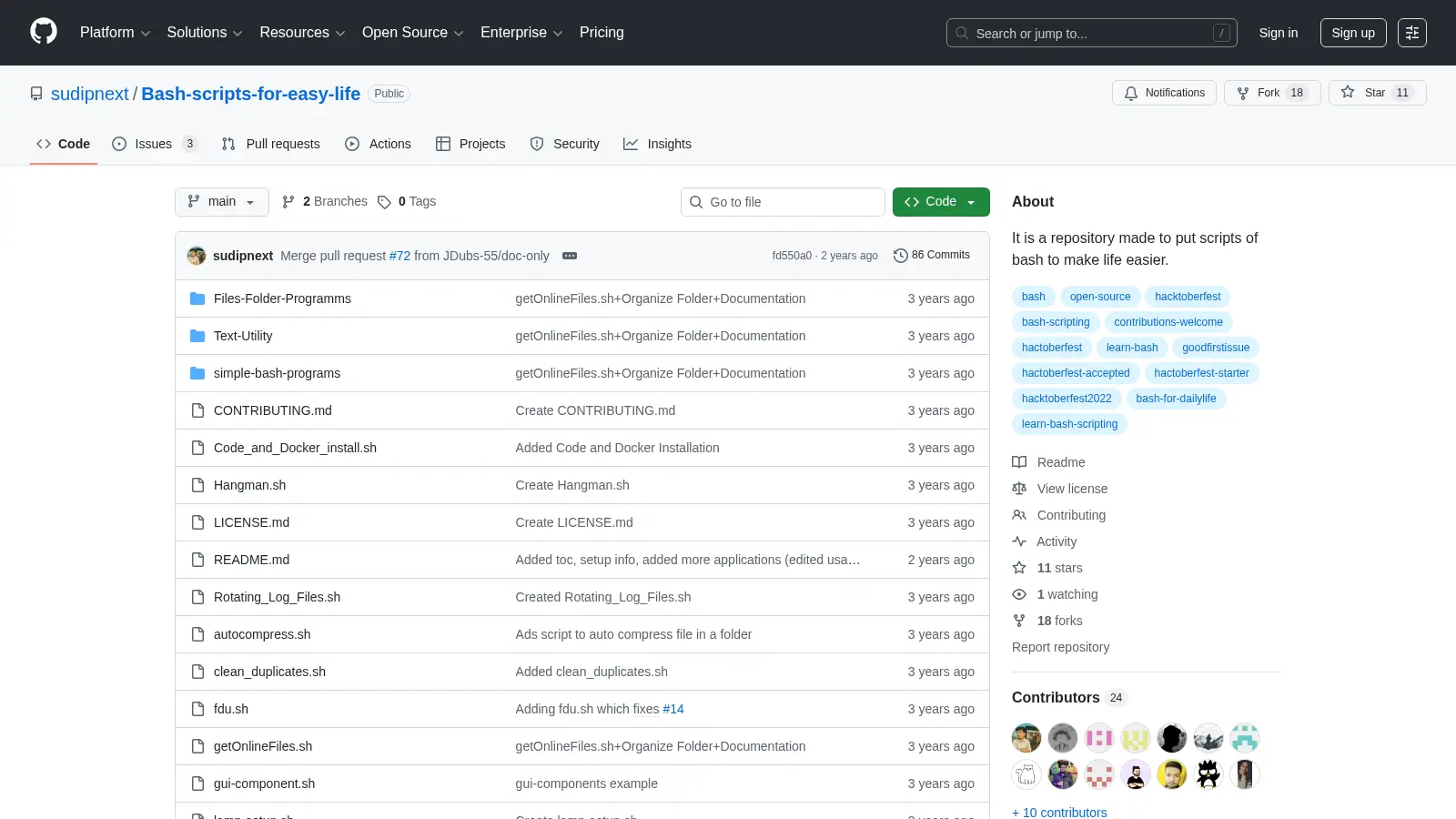
Task: Open the Solutions dropdown menu
Action: (205, 33)
